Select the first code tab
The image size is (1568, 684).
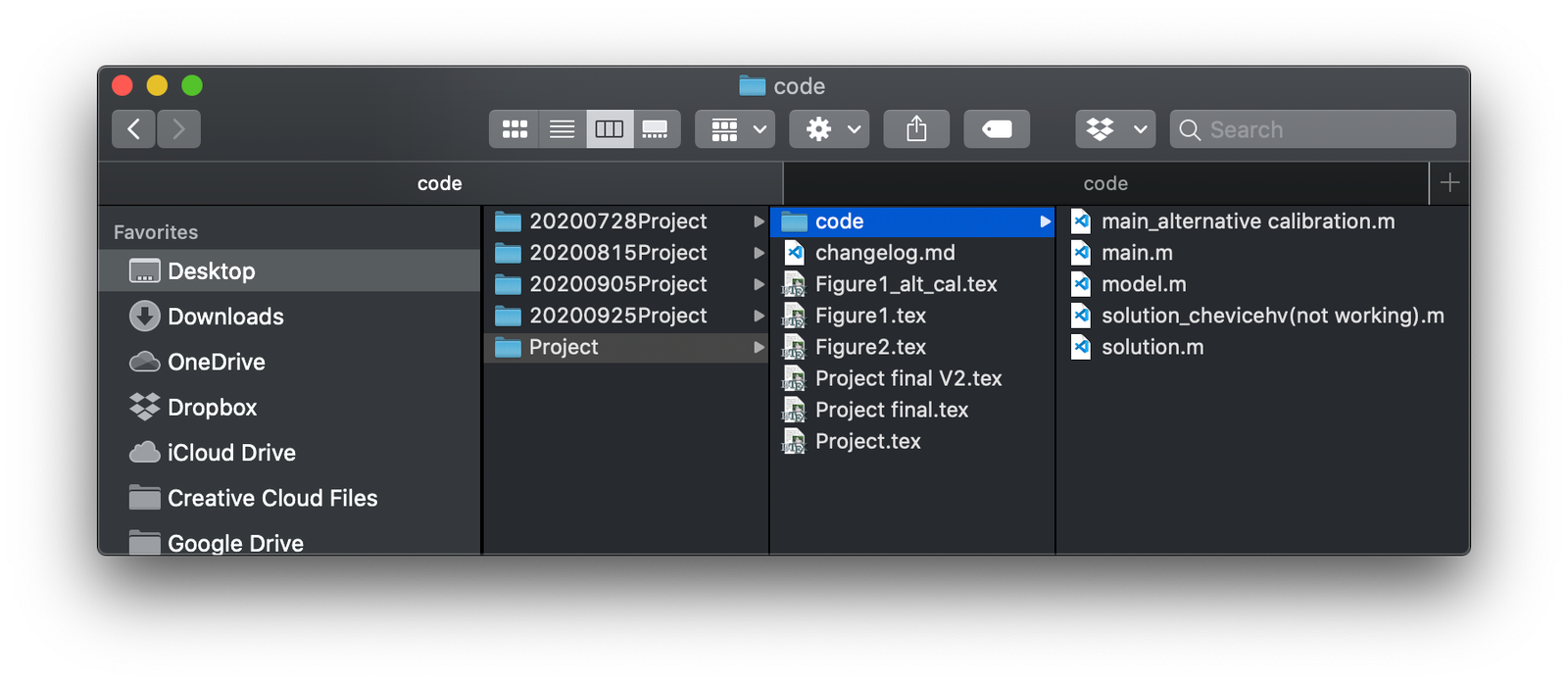(x=440, y=183)
